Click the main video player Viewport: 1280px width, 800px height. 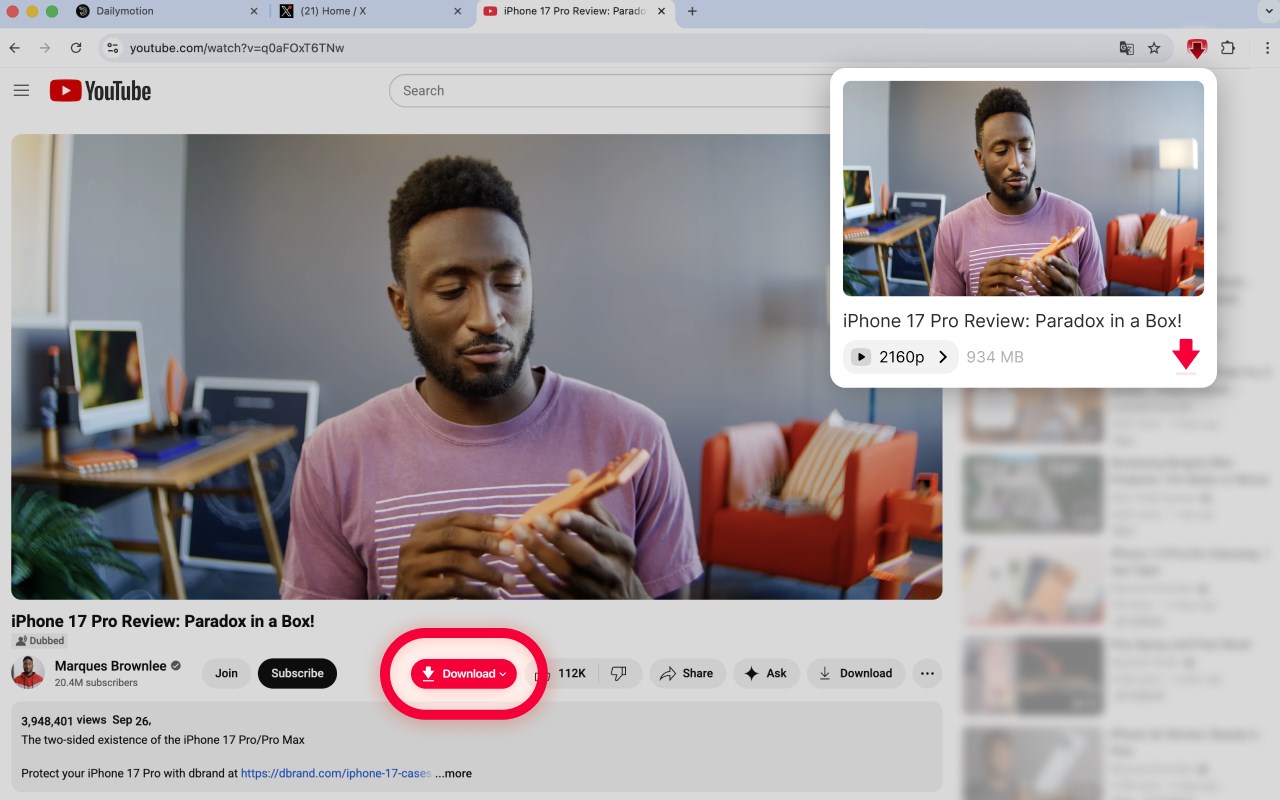(x=477, y=367)
